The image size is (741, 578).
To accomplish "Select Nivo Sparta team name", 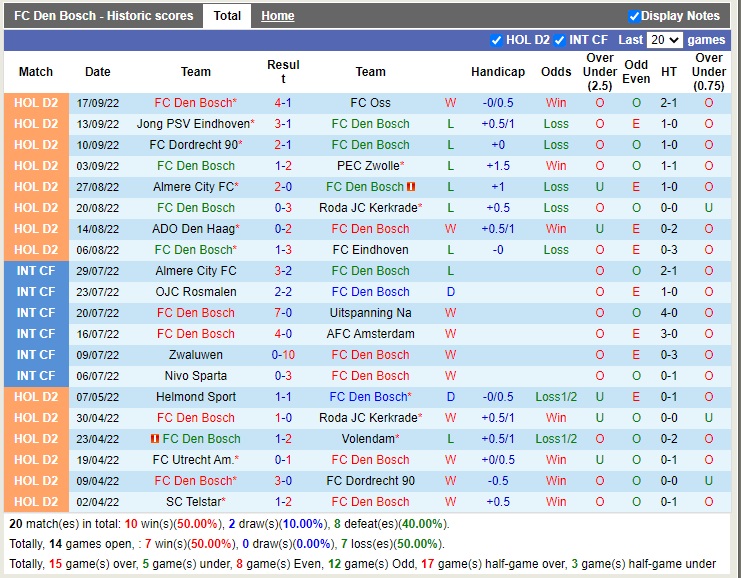I will click(196, 376).
